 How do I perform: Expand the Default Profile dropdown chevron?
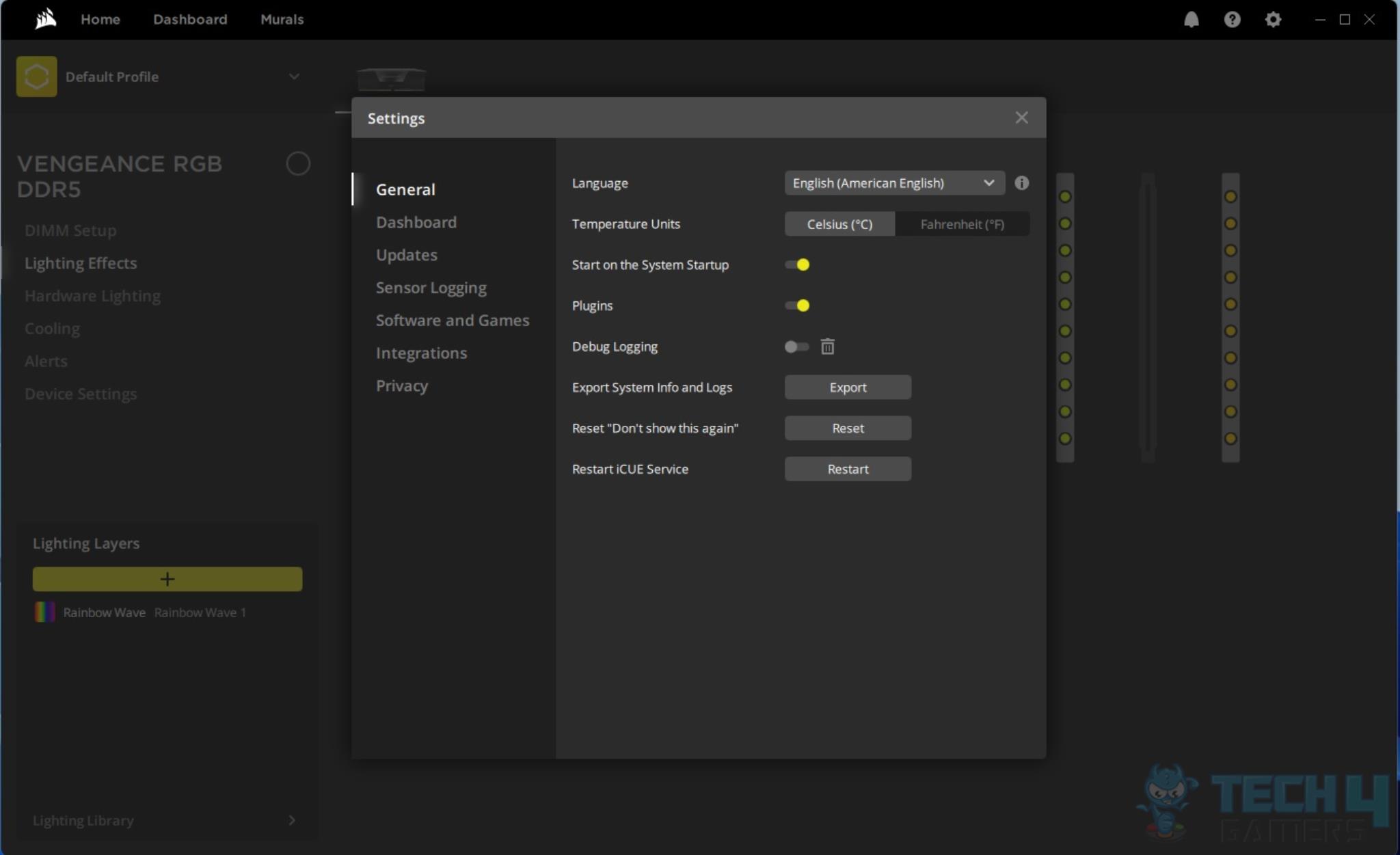click(294, 77)
